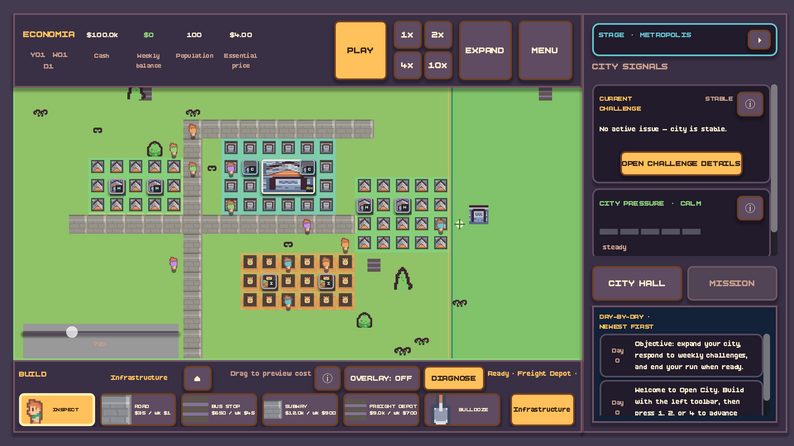Select the pine tree near farm plots

403,278
